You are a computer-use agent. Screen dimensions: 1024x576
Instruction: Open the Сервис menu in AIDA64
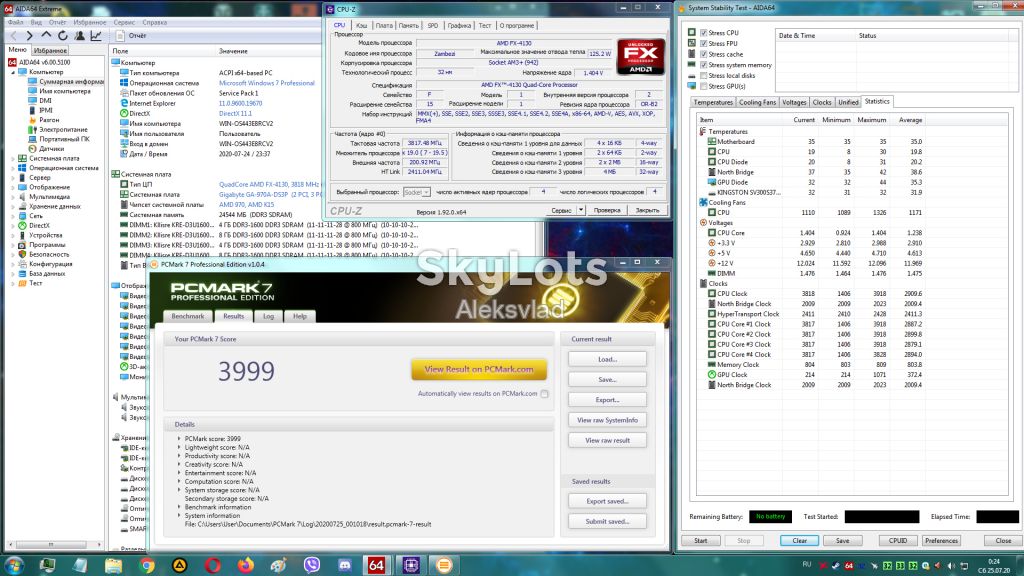pyautogui.click(x=124, y=22)
